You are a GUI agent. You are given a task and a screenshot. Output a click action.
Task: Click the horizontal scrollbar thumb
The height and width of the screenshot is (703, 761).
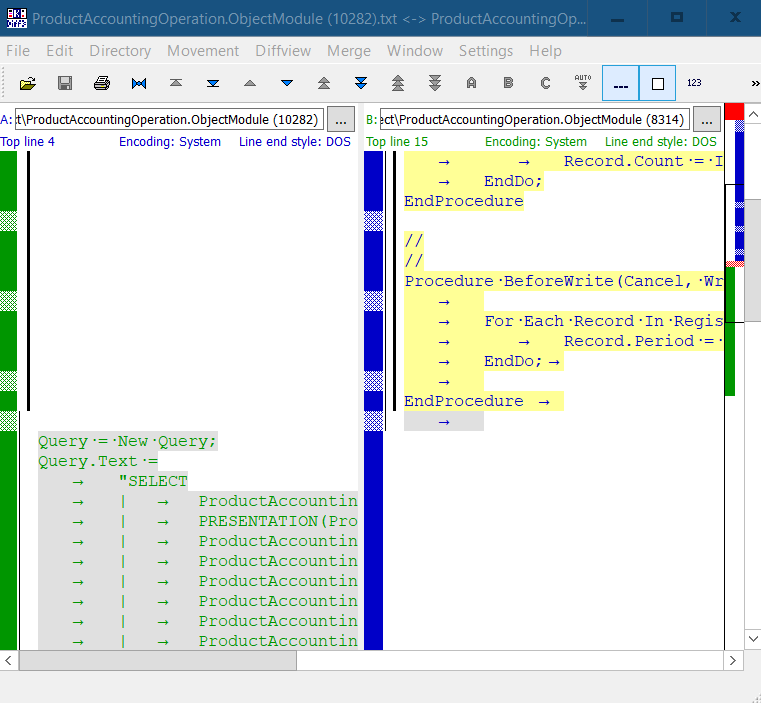158,661
